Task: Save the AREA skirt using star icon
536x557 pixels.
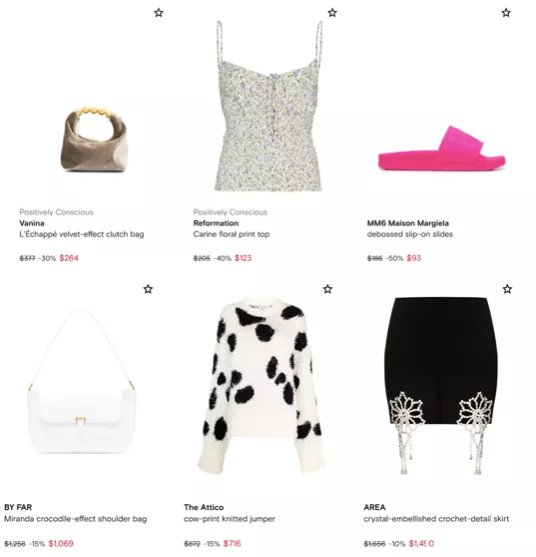Action: click(x=508, y=289)
